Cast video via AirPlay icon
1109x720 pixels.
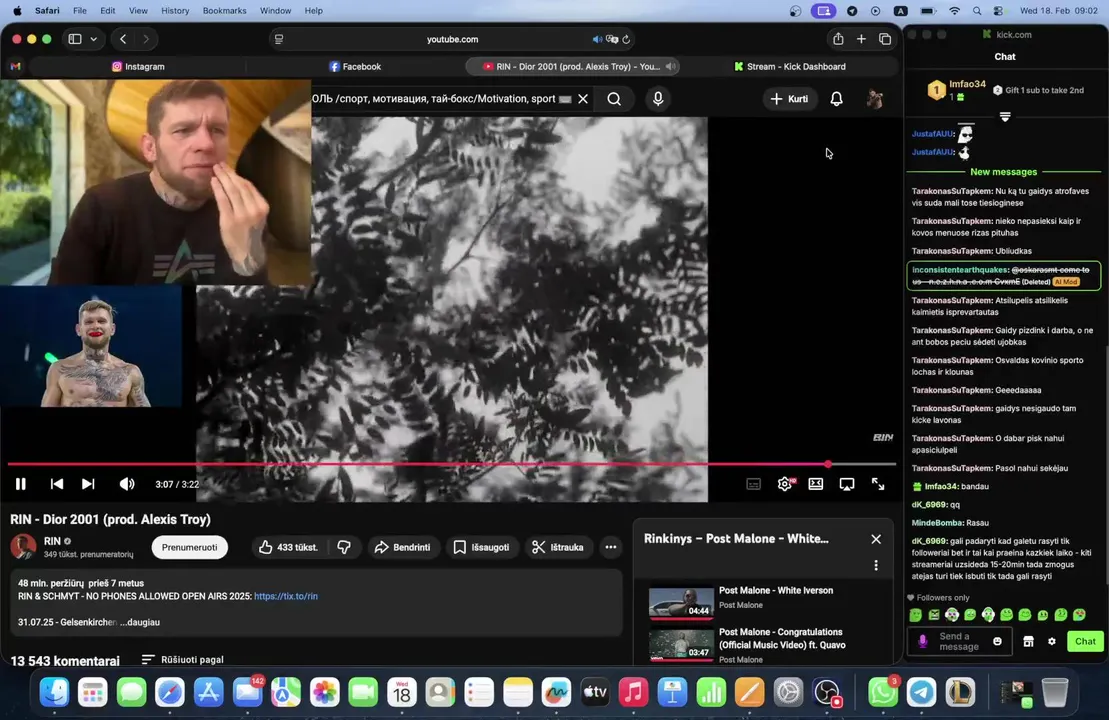[847, 484]
